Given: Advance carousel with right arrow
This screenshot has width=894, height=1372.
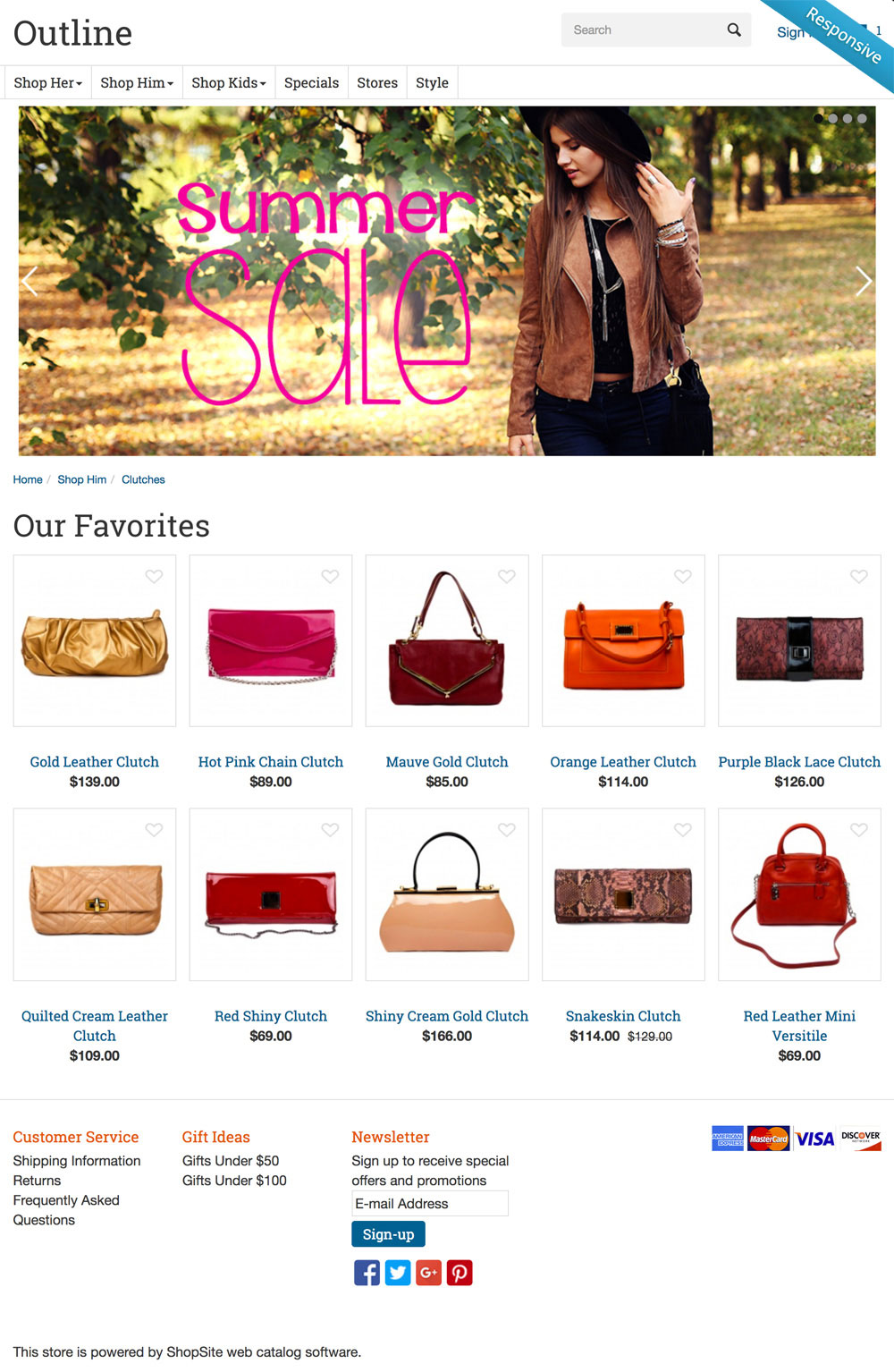Looking at the screenshot, I should point(863,281).
